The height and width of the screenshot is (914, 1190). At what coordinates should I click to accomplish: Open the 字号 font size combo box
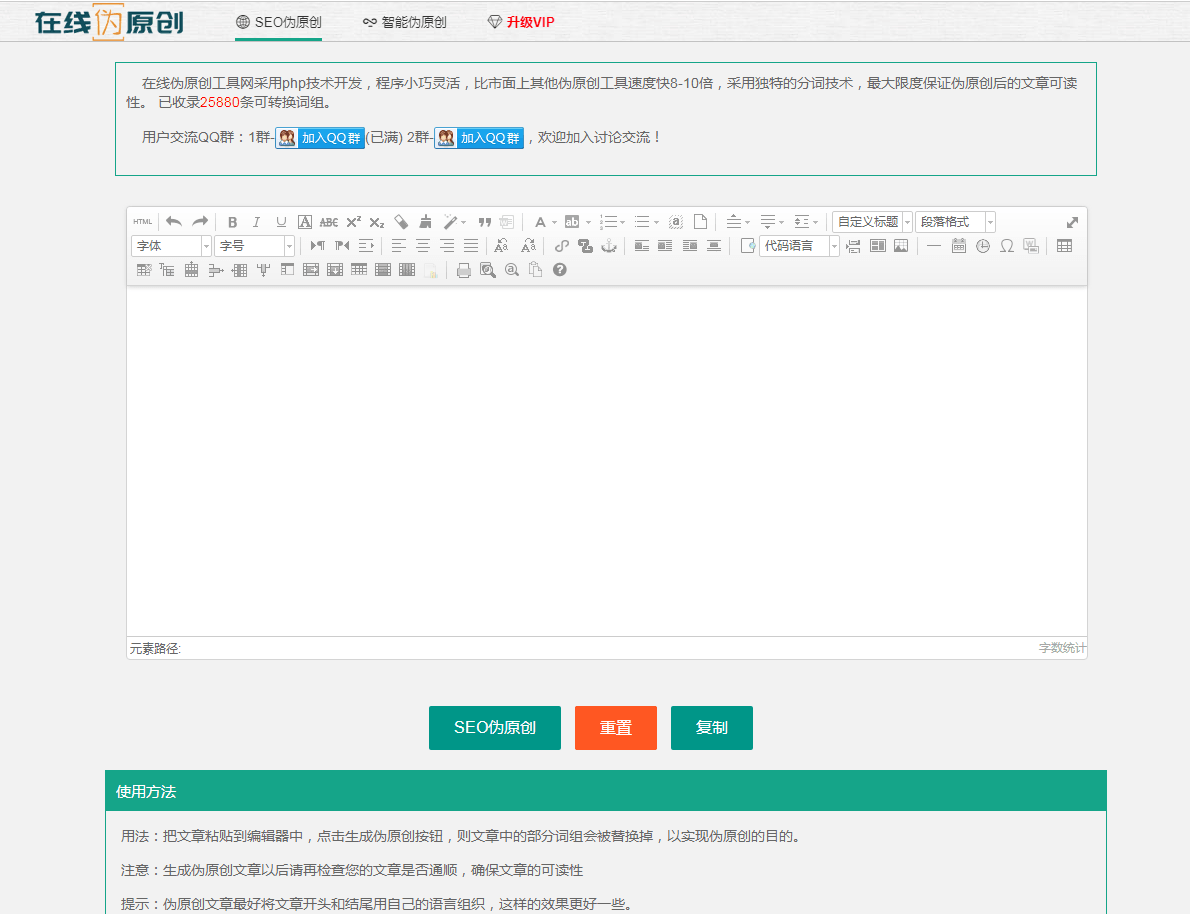[x=254, y=246]
